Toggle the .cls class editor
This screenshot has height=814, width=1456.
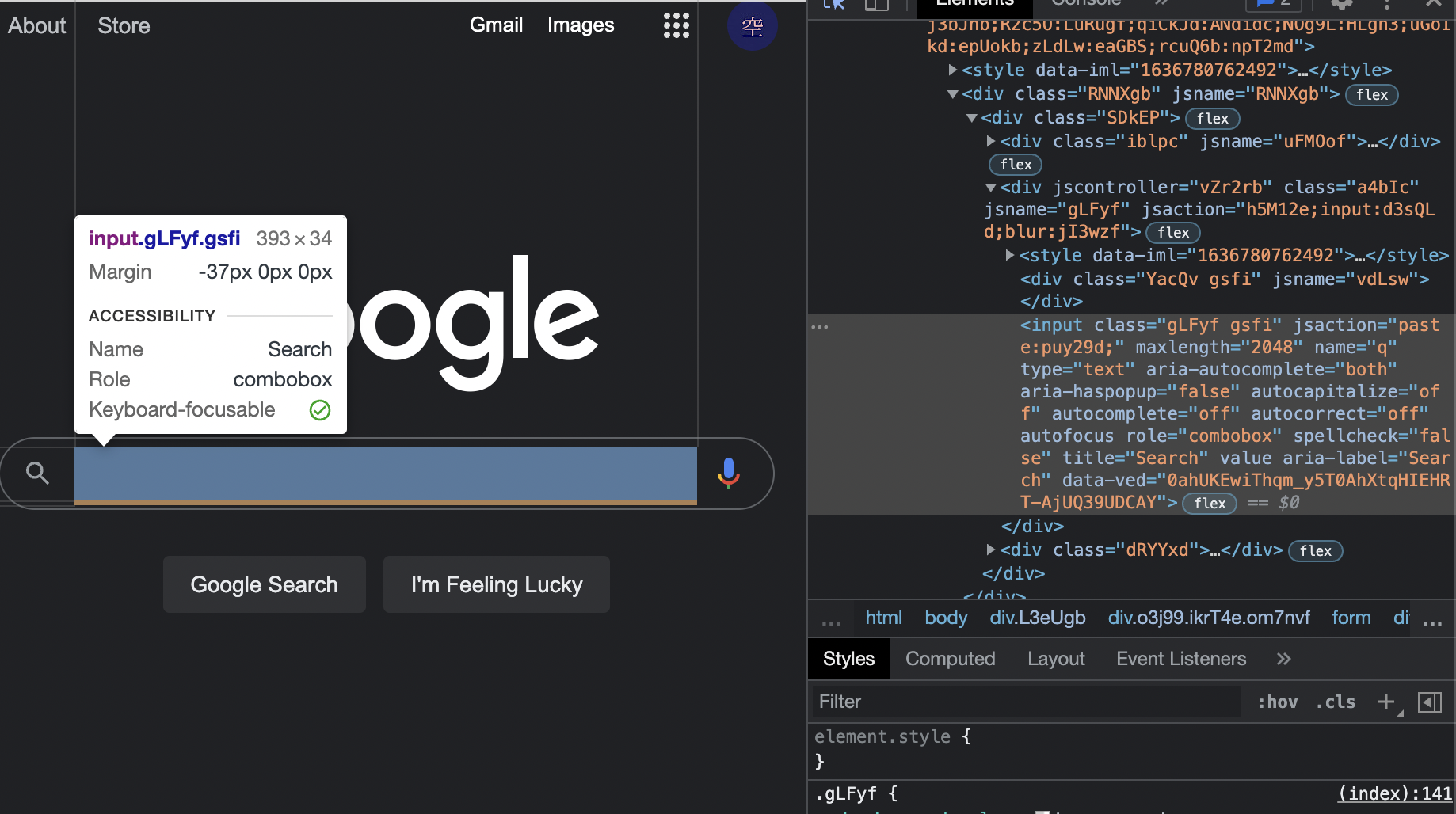[1336, 702]
